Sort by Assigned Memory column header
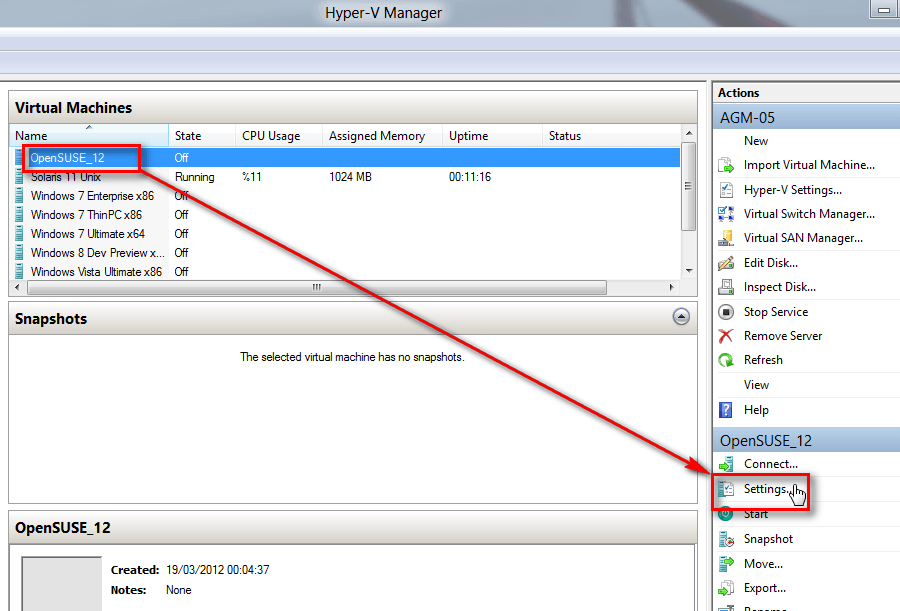Image resolution: width=900 pixels, height=611 pixels. (x=382, y=136)
